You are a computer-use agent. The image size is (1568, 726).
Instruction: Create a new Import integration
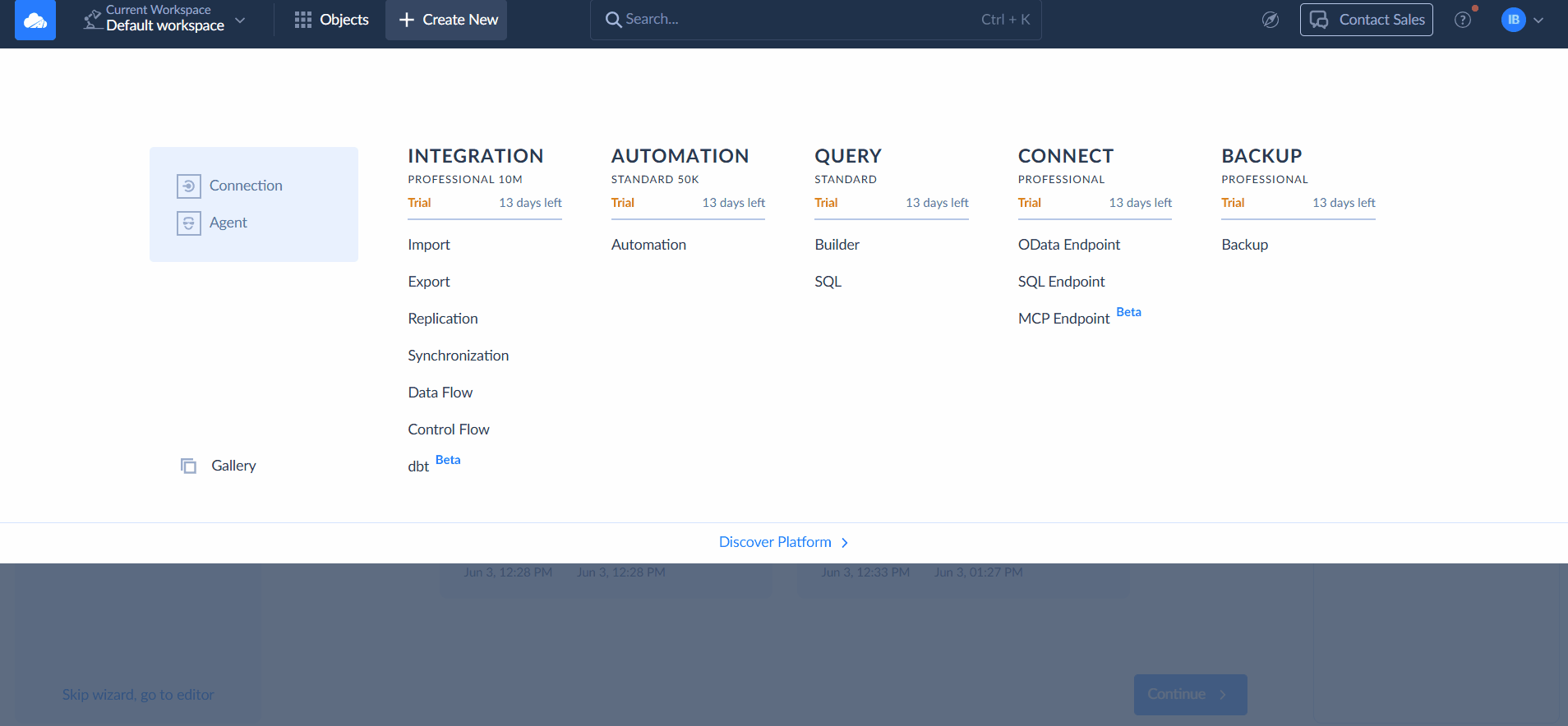[x=429, y=245]
